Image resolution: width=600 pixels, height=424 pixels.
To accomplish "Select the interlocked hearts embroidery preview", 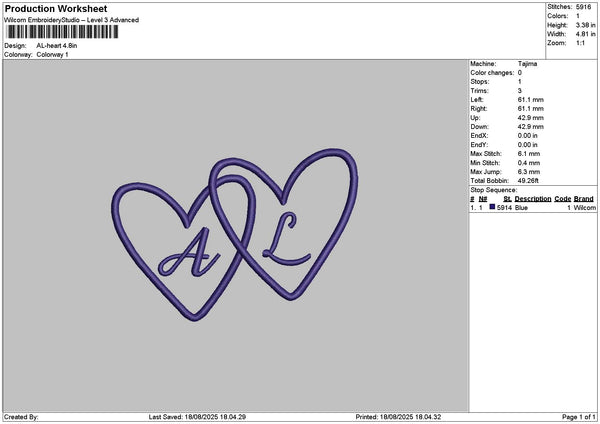I will 235,235.
